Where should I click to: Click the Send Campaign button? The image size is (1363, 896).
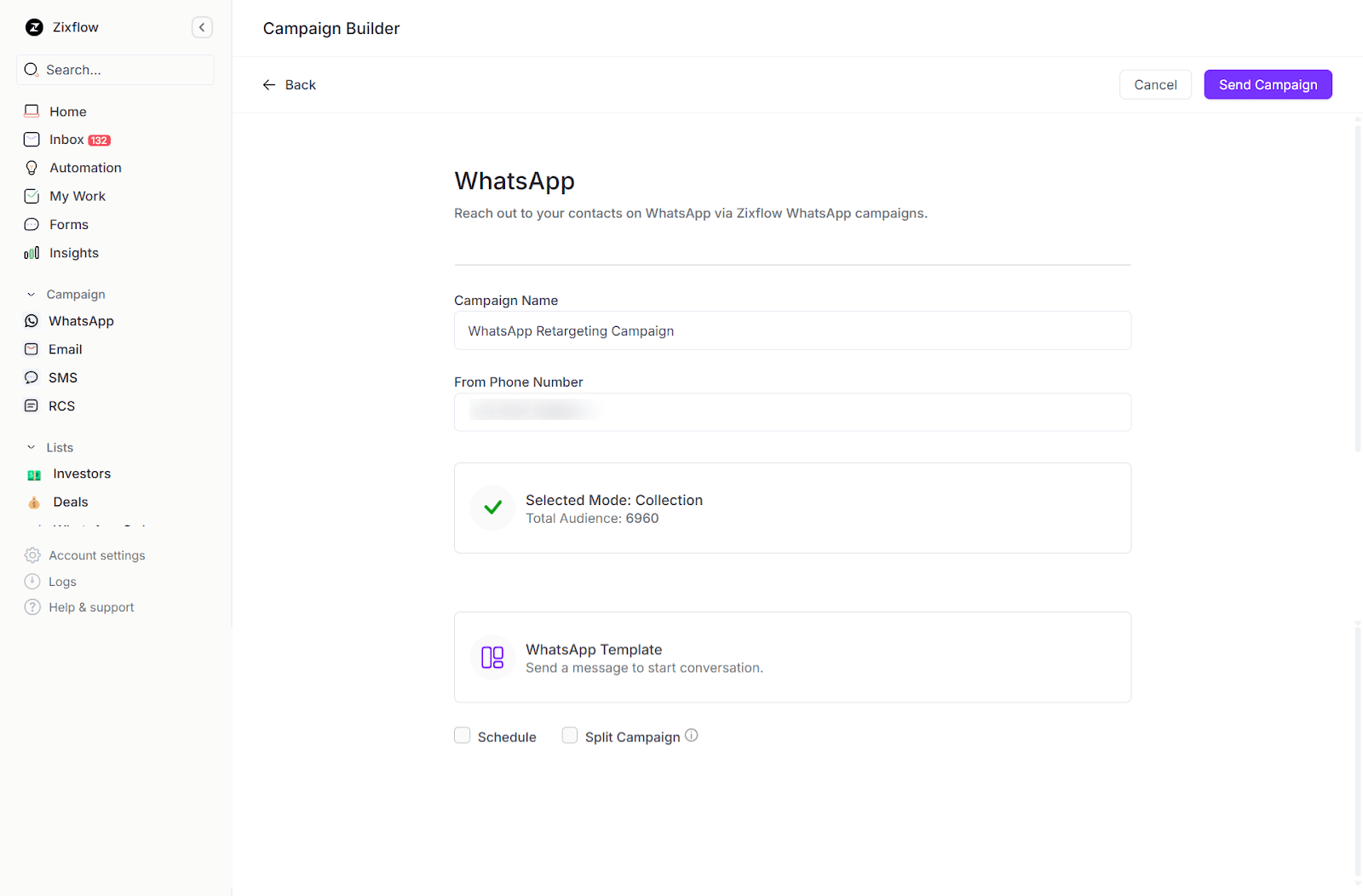[1268, 84]
